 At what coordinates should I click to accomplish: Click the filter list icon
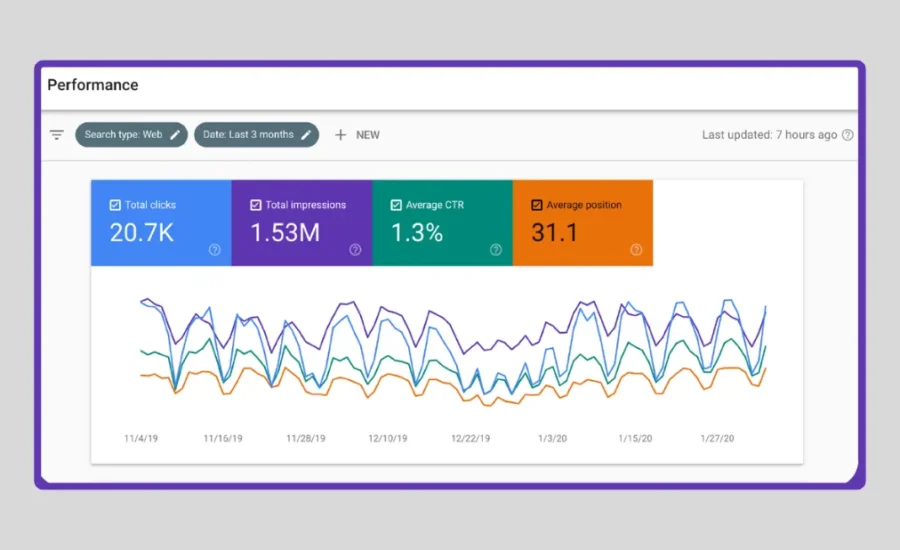(x=57, y=135)
